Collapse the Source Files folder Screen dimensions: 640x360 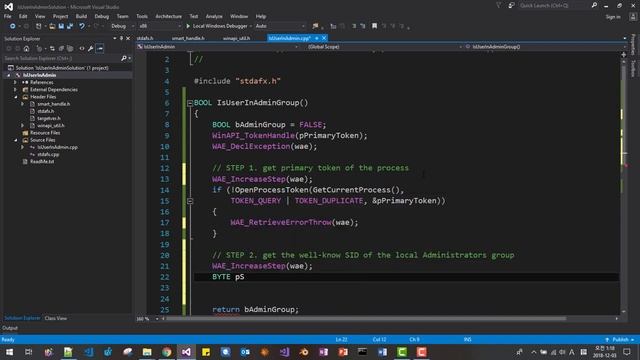pyautogui.click(x=16, y=140)
